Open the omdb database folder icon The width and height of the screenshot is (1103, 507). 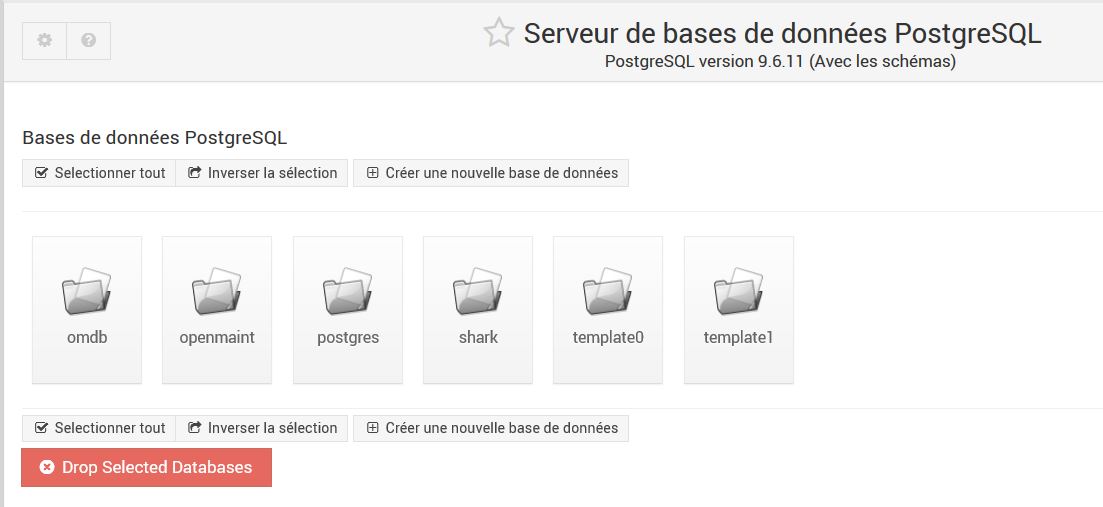[x=87, y=291]
